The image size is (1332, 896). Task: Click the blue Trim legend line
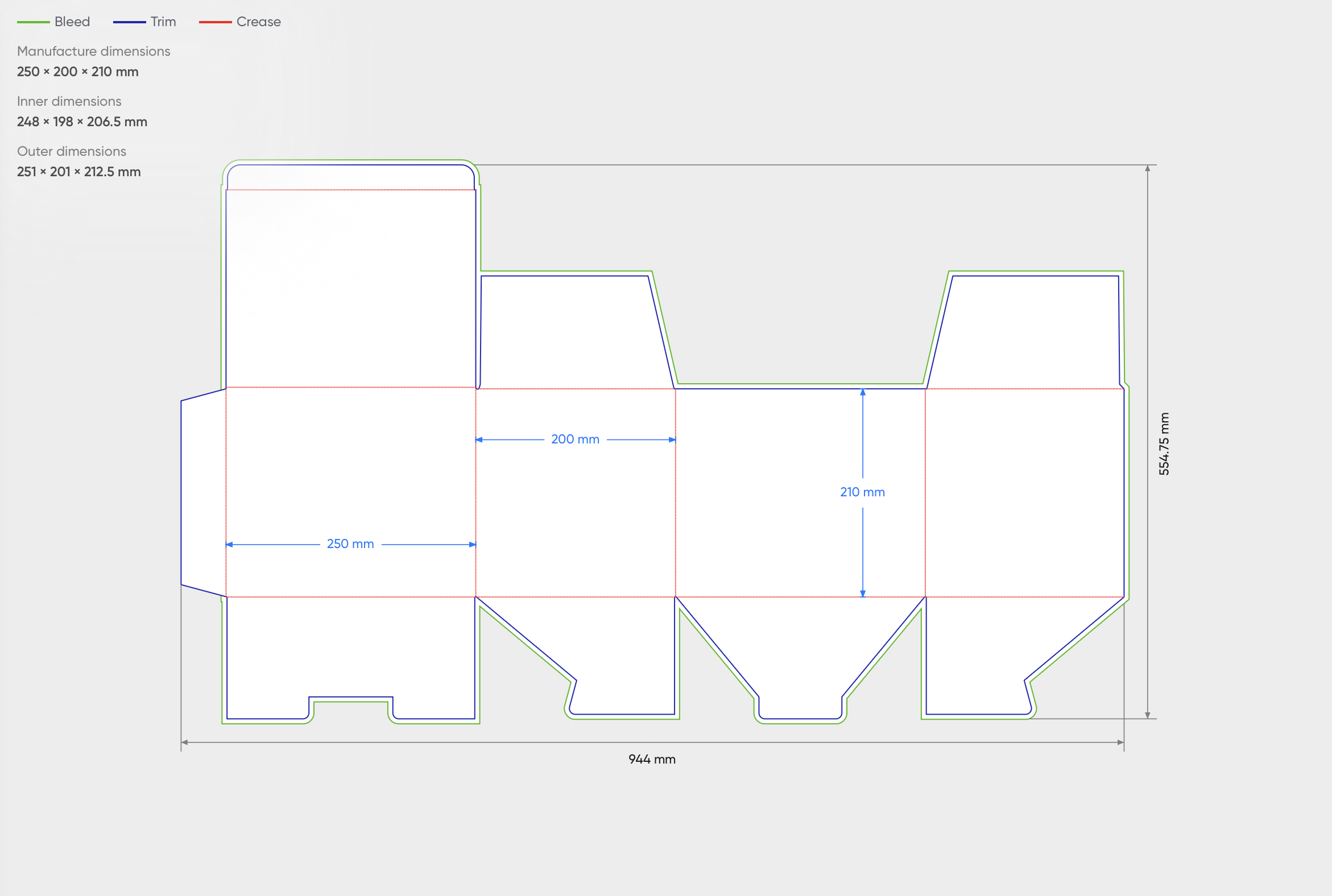pos(129,21)
